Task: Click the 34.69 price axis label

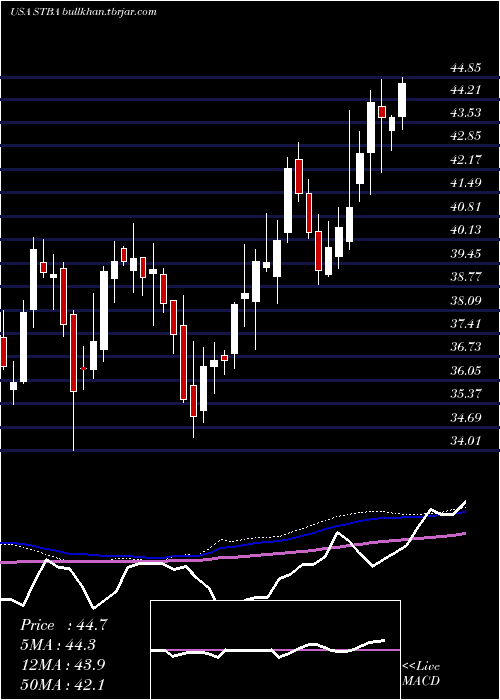Action: 466,418
